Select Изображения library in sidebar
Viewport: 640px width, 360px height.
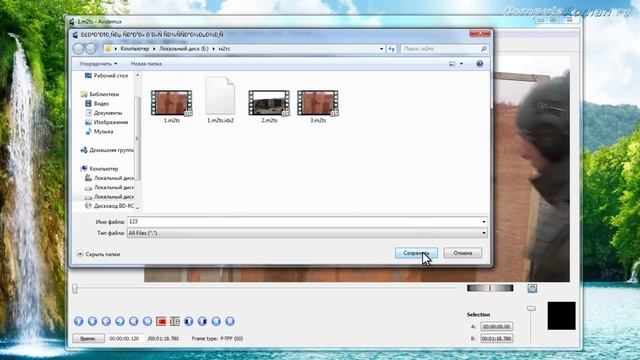click(107, 122)
